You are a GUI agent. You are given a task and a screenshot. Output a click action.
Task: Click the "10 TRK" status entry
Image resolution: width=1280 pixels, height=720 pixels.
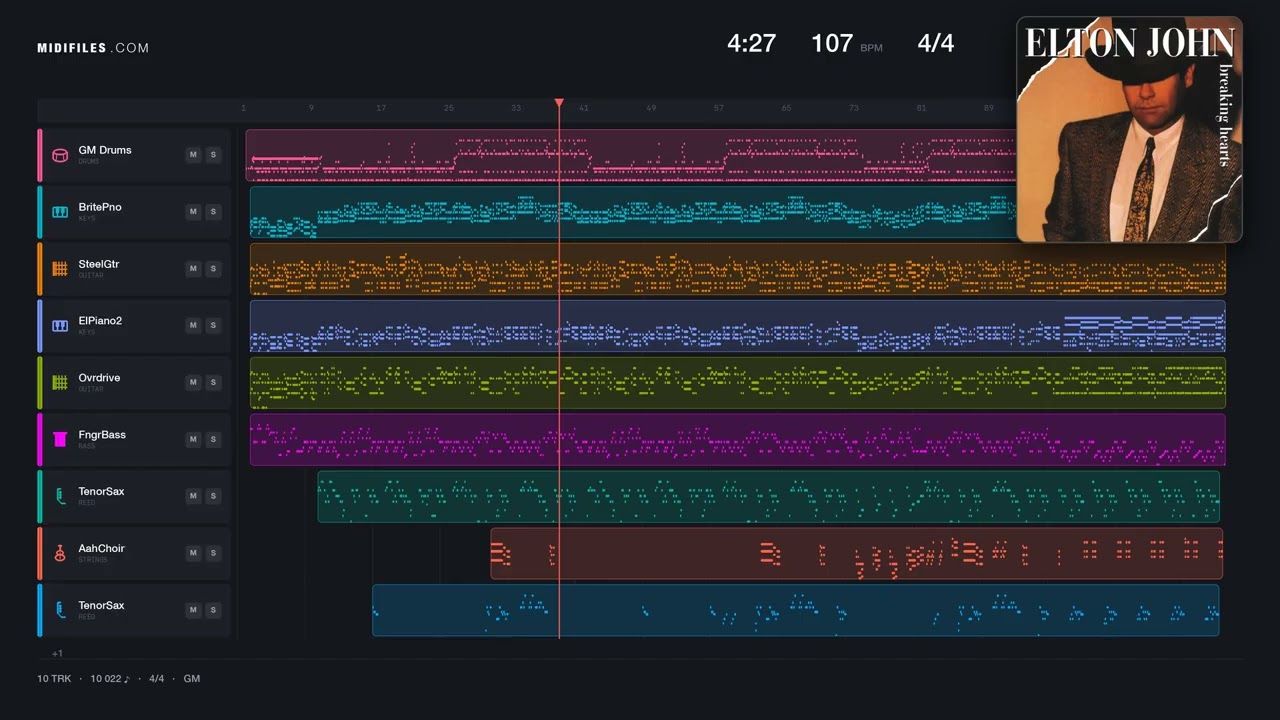coord(54,679)
